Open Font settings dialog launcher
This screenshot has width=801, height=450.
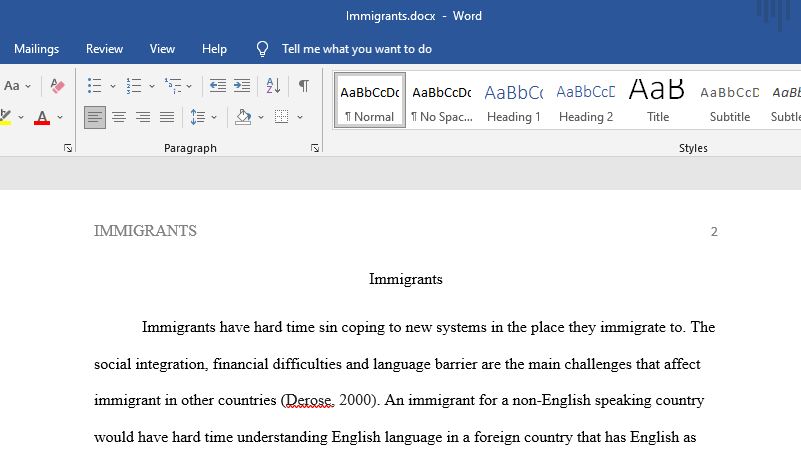point(68,148)
